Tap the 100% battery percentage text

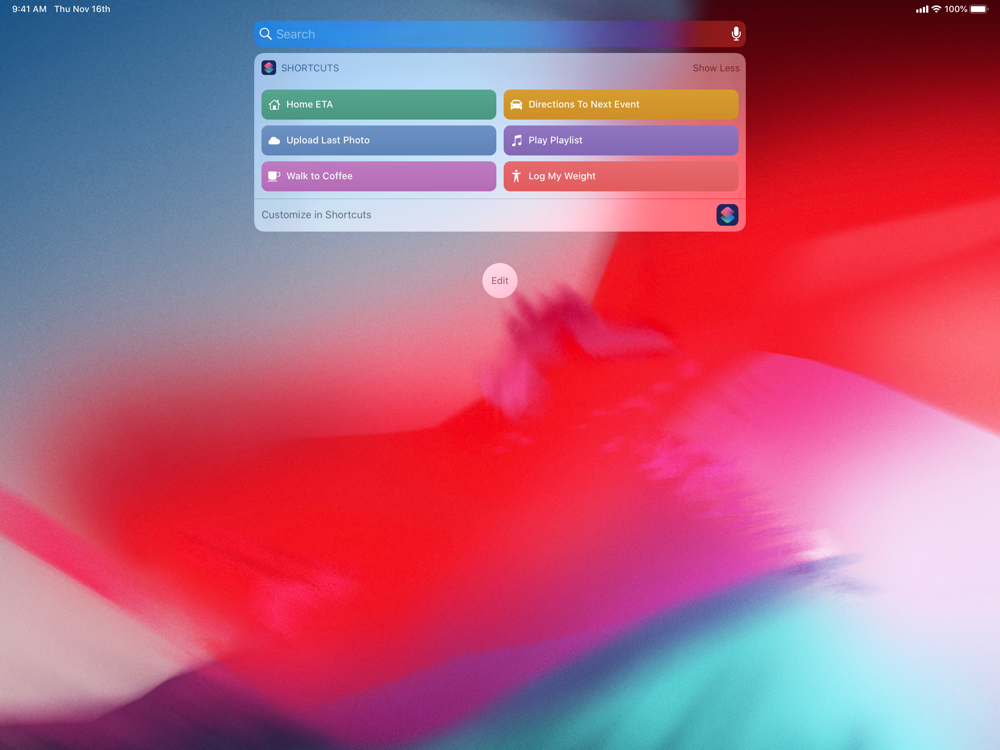(955, 9)
